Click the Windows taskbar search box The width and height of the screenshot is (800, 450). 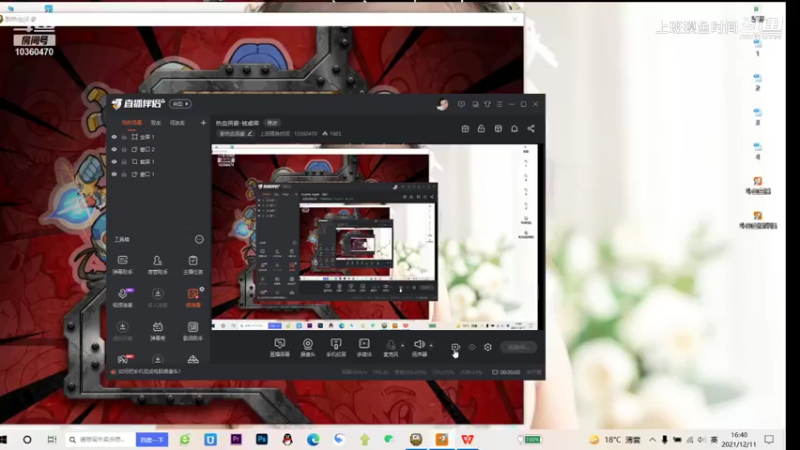coord(101,439)
